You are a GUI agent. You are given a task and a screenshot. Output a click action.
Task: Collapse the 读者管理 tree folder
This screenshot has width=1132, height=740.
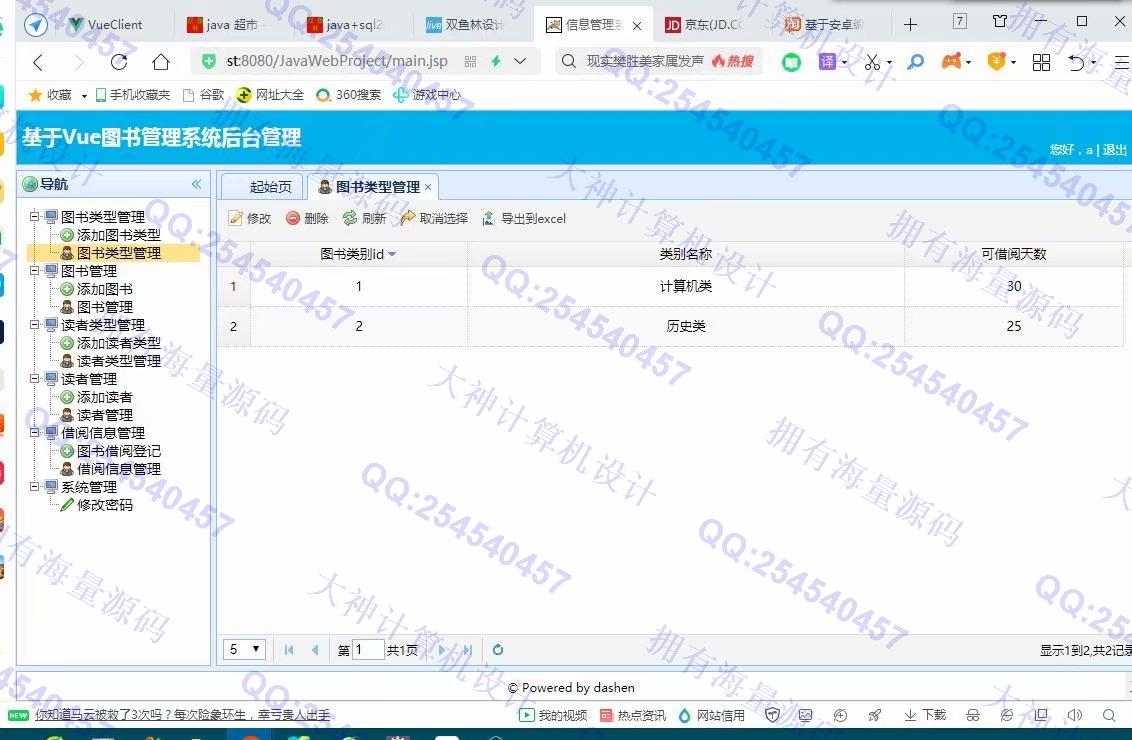(34, 378)
